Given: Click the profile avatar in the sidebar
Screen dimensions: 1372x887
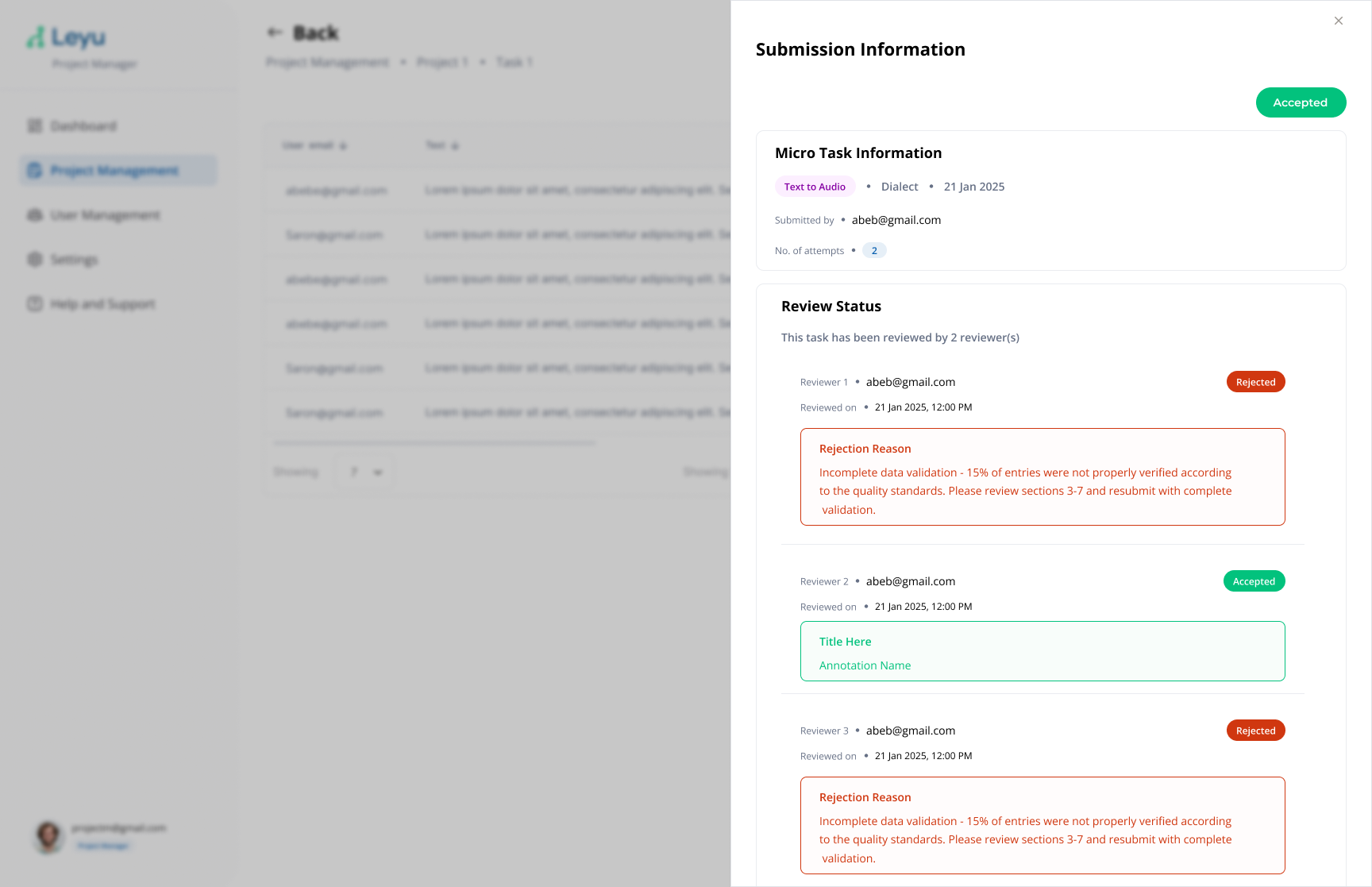Looking at the screenshot, I should tap(48, 837).
